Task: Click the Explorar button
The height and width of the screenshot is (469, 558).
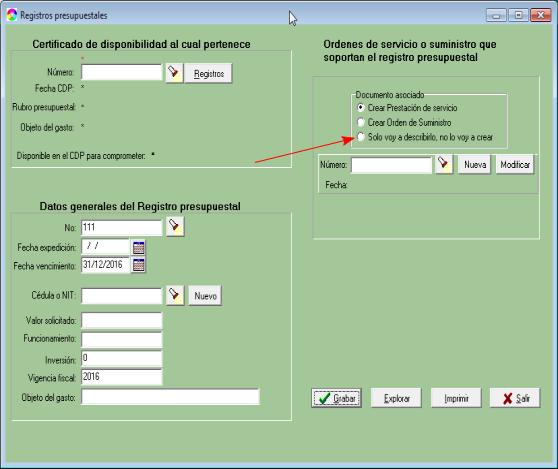Action: (396, 398)
